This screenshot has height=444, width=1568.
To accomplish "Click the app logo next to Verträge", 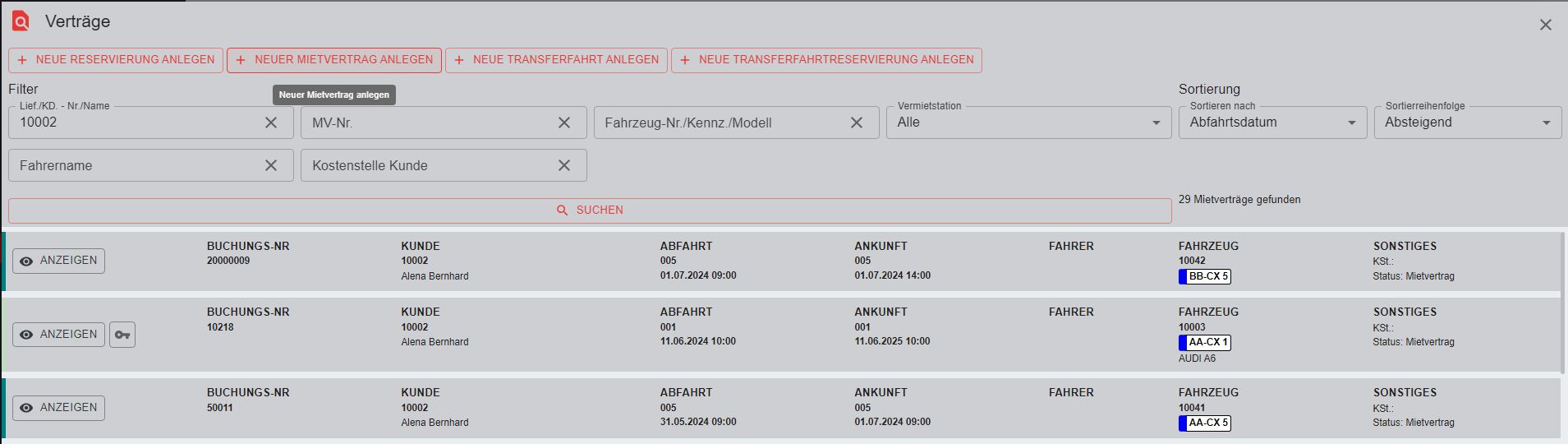I will tap(21, 21).
